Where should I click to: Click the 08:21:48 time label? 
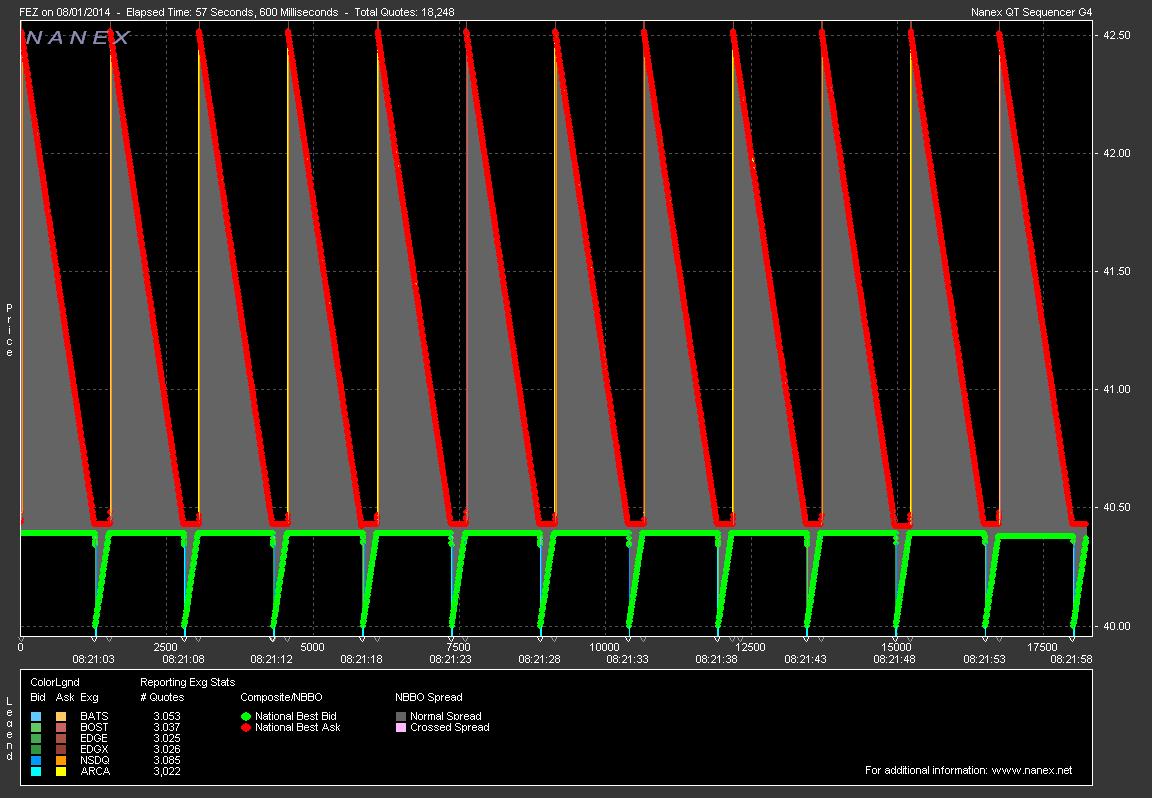pyautogui.click(x=894, y=659)
